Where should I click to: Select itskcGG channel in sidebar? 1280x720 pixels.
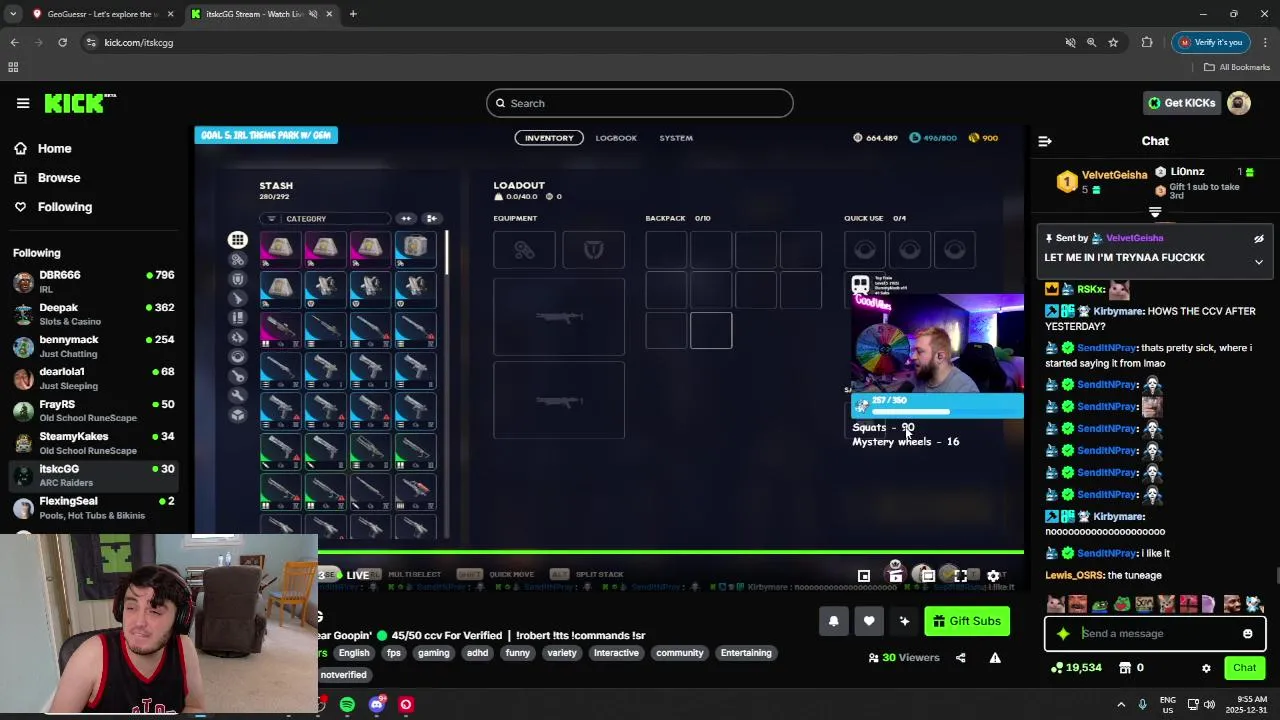94,475
